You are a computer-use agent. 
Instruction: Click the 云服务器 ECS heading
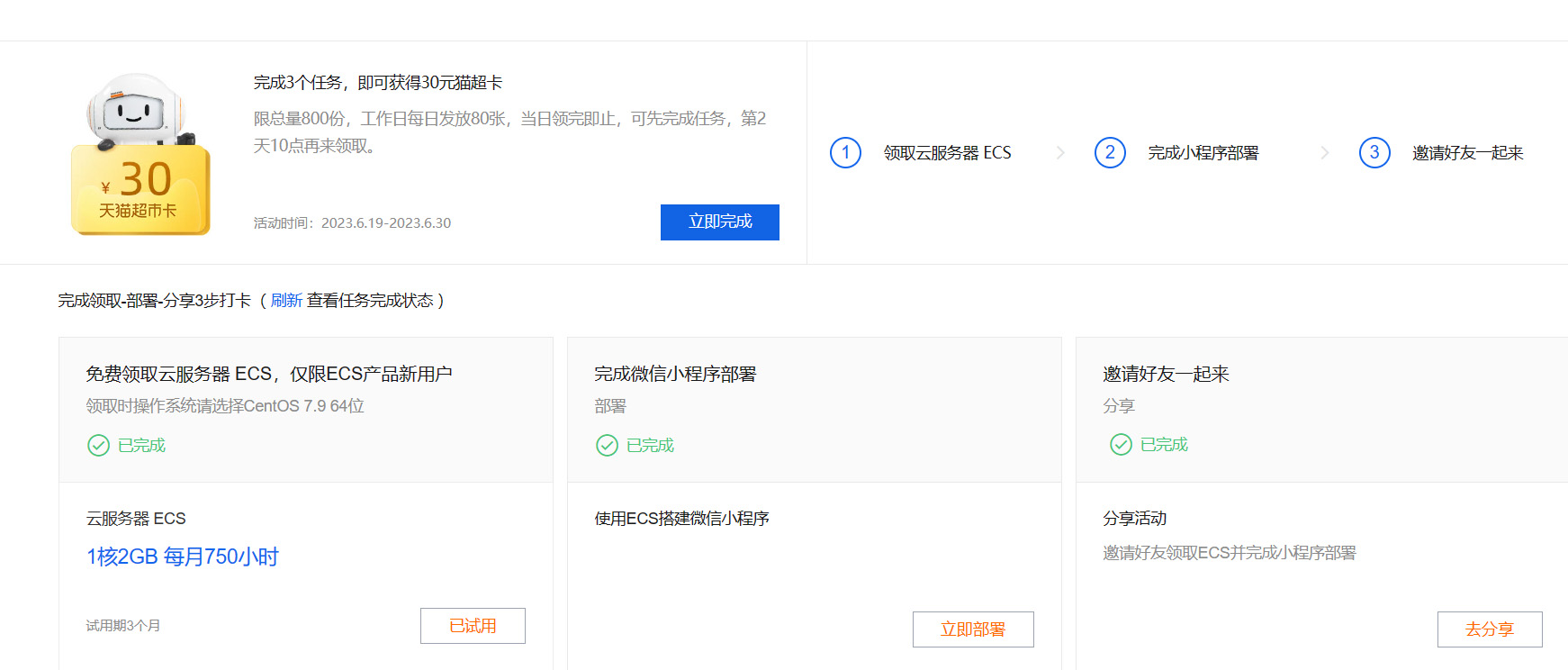coord(136,519)
